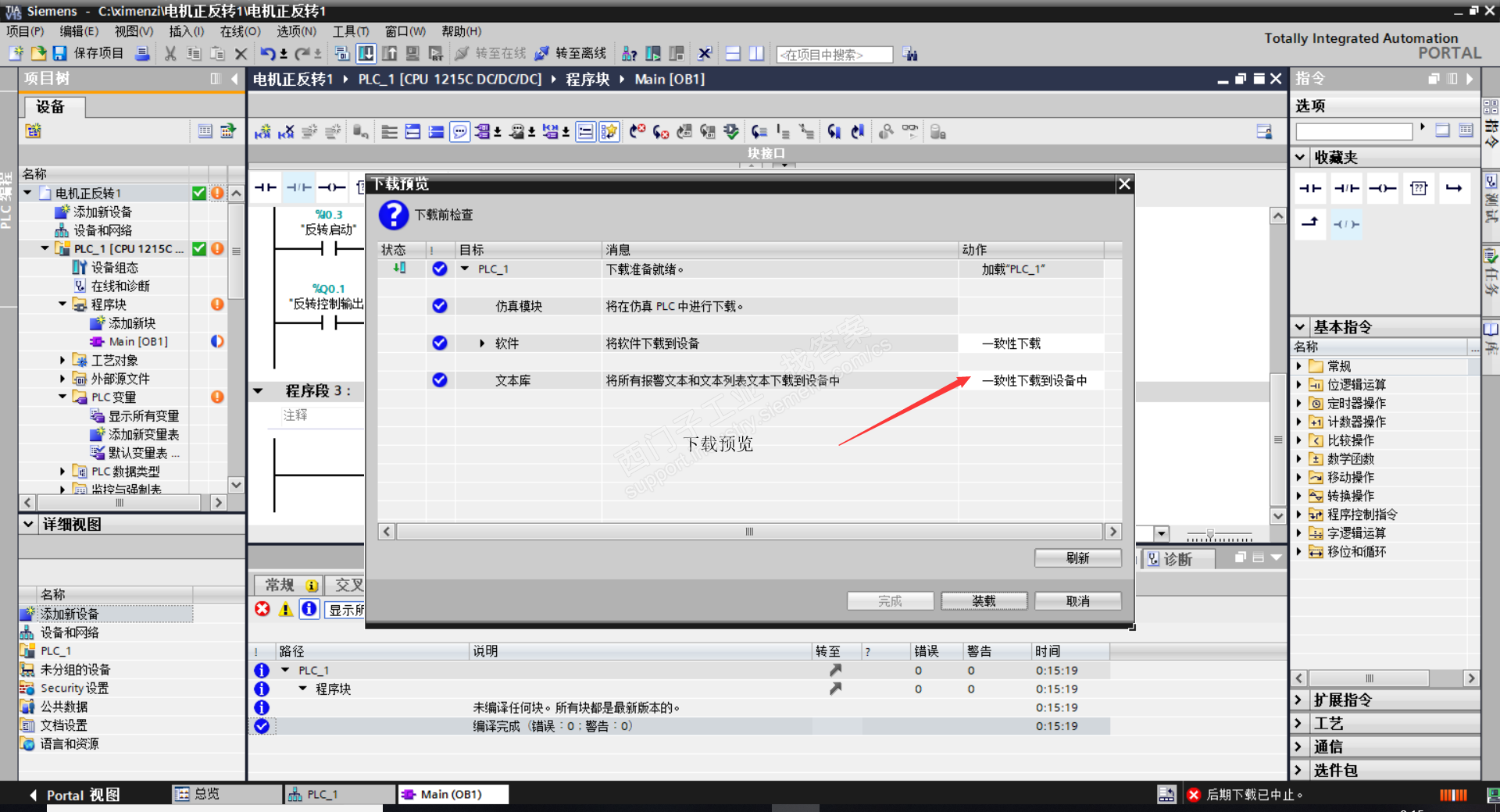Select the 设备 tab in project tree
1500x812 pixels.
pos(53,107)
